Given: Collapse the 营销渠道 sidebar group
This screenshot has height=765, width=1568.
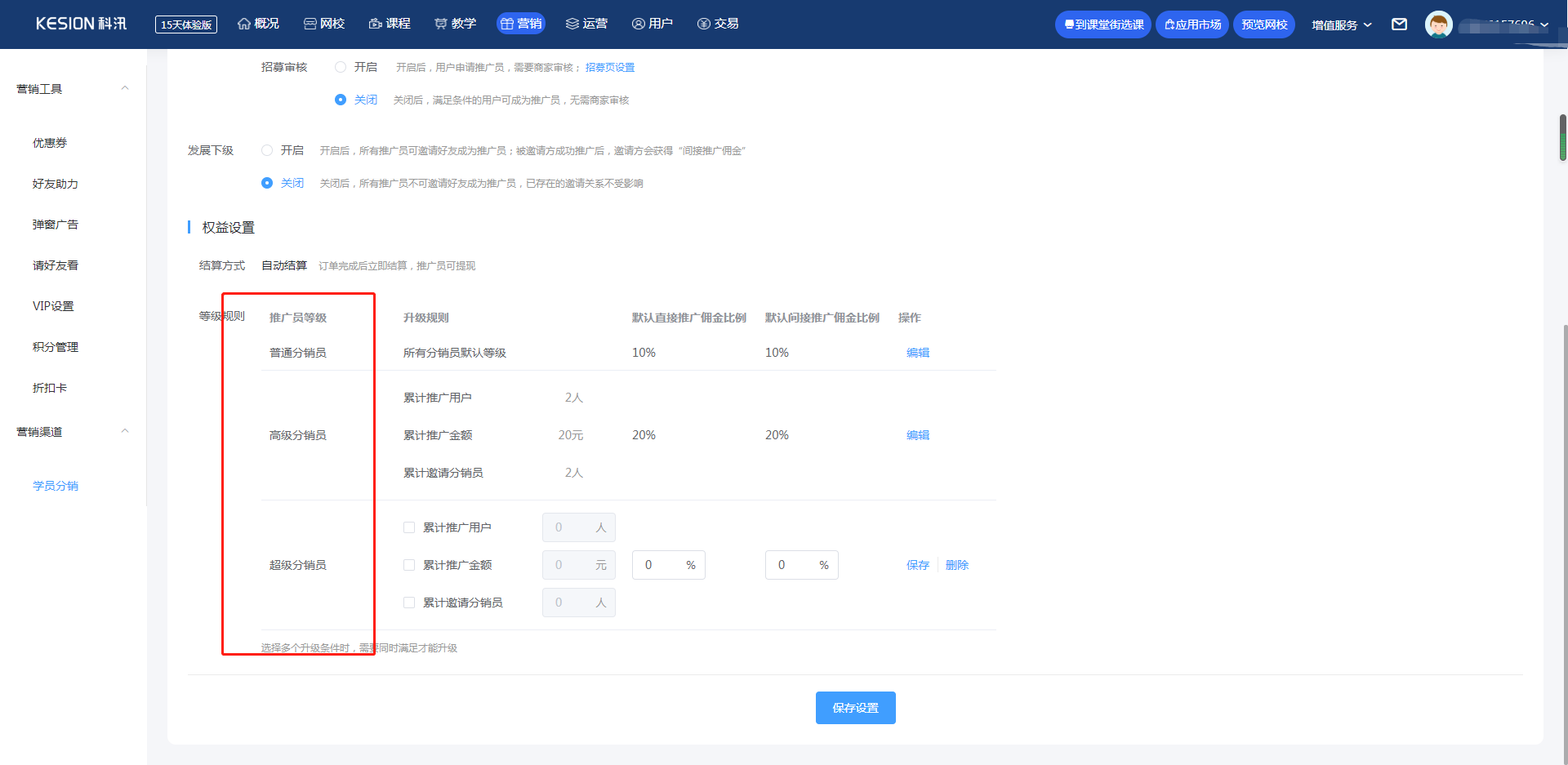Looking at the screenshot, I should [x=125, y=431].
